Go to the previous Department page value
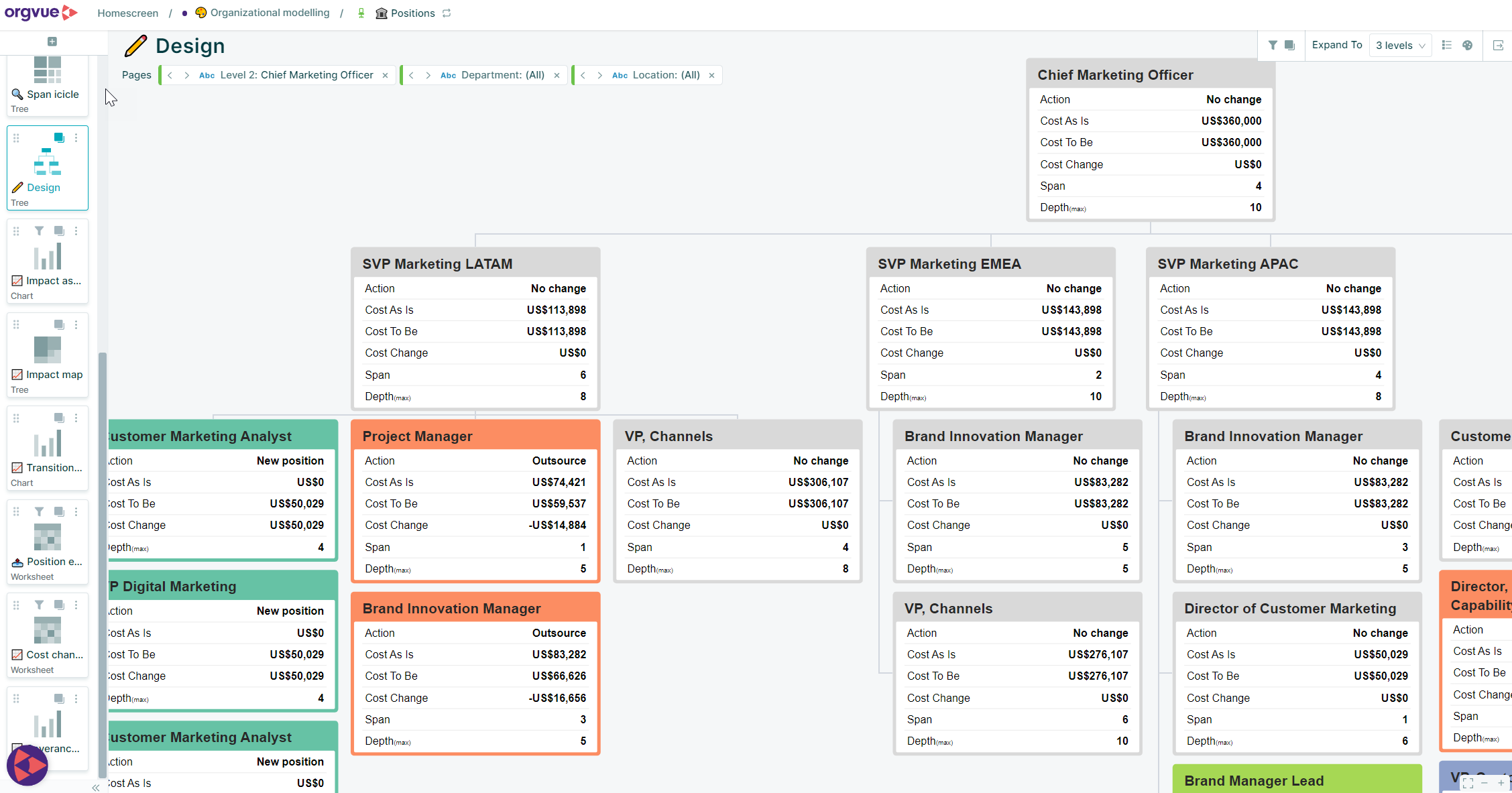This screenshot has height=793, width=1512. click(411, 75)
